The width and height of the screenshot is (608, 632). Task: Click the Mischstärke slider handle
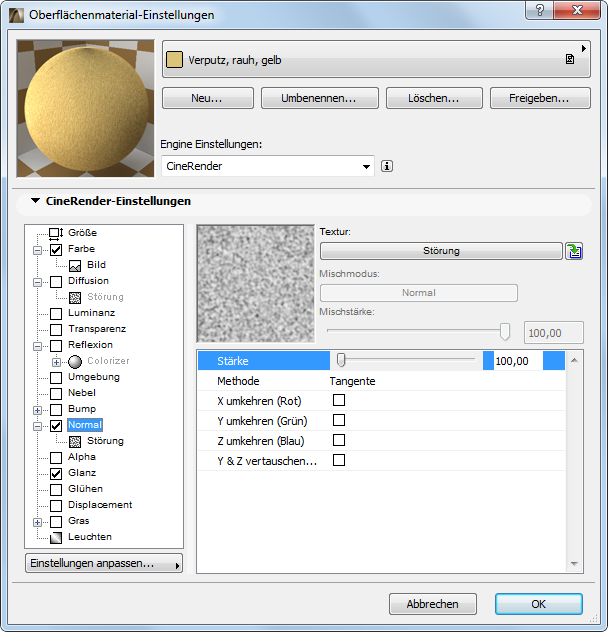click(504, 331)
